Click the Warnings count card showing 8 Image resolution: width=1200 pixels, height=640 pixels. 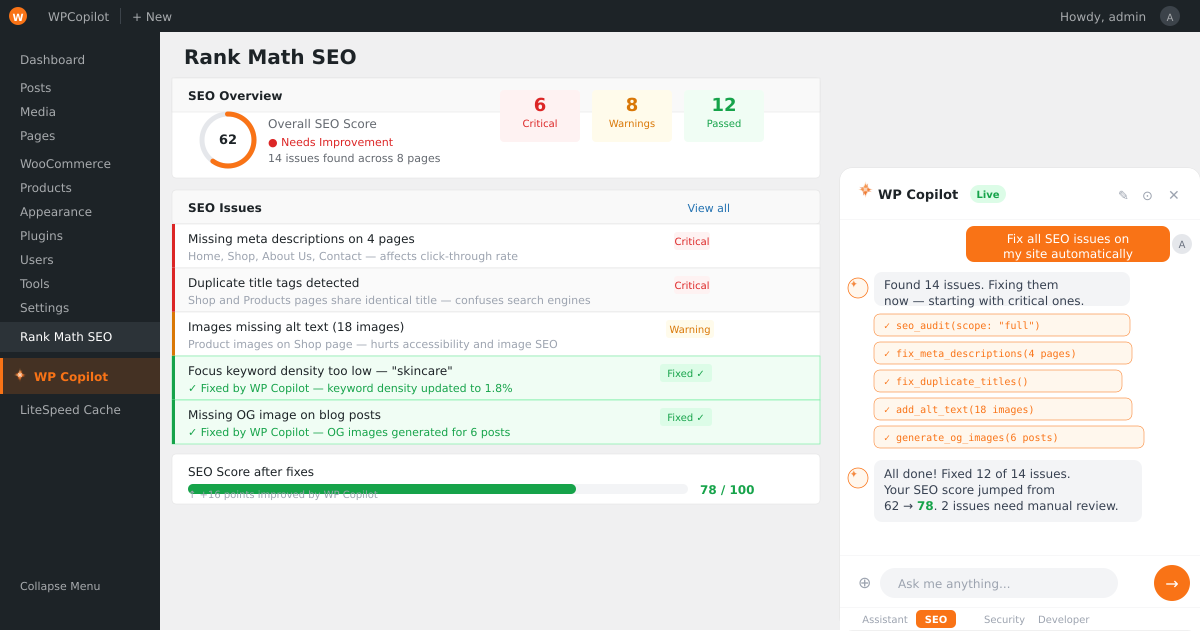(x=632, y=116)
